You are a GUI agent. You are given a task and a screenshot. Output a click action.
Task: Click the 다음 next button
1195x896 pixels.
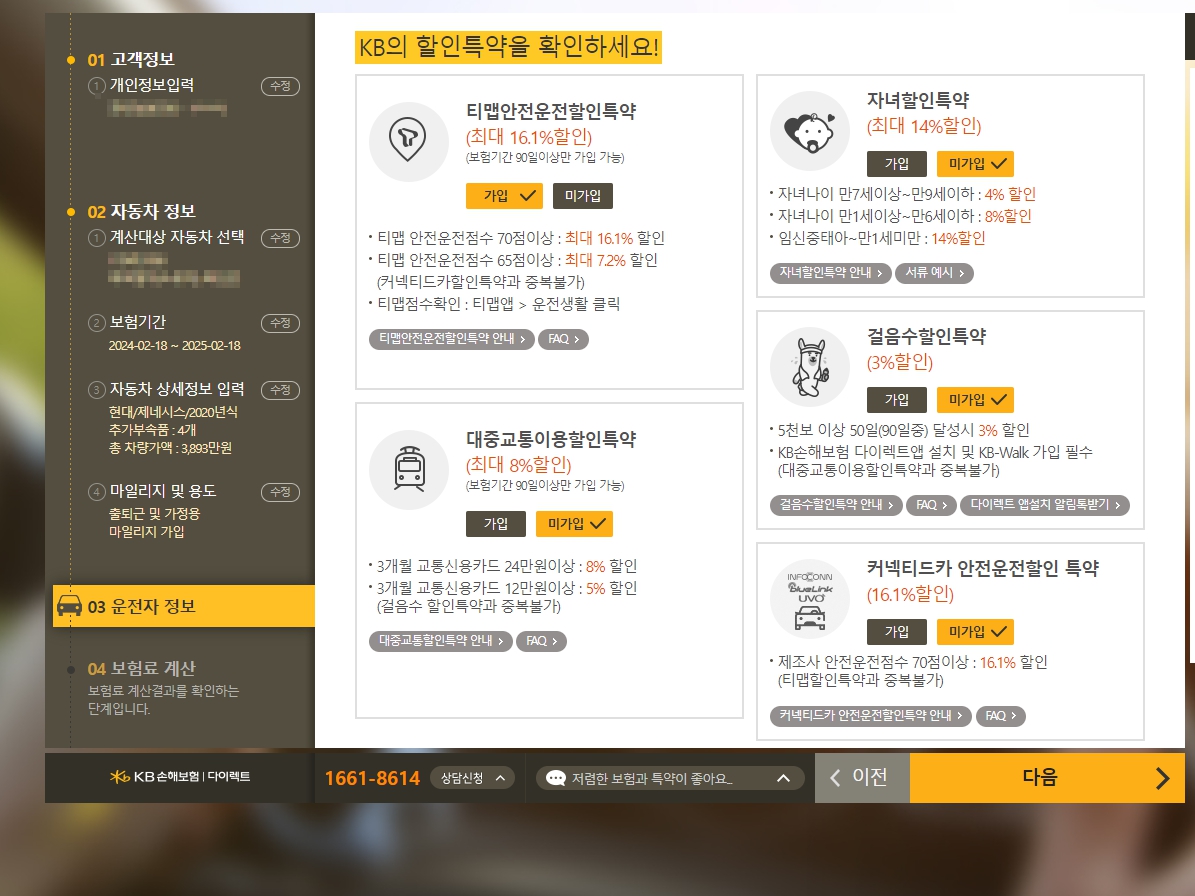(1047, 778)
